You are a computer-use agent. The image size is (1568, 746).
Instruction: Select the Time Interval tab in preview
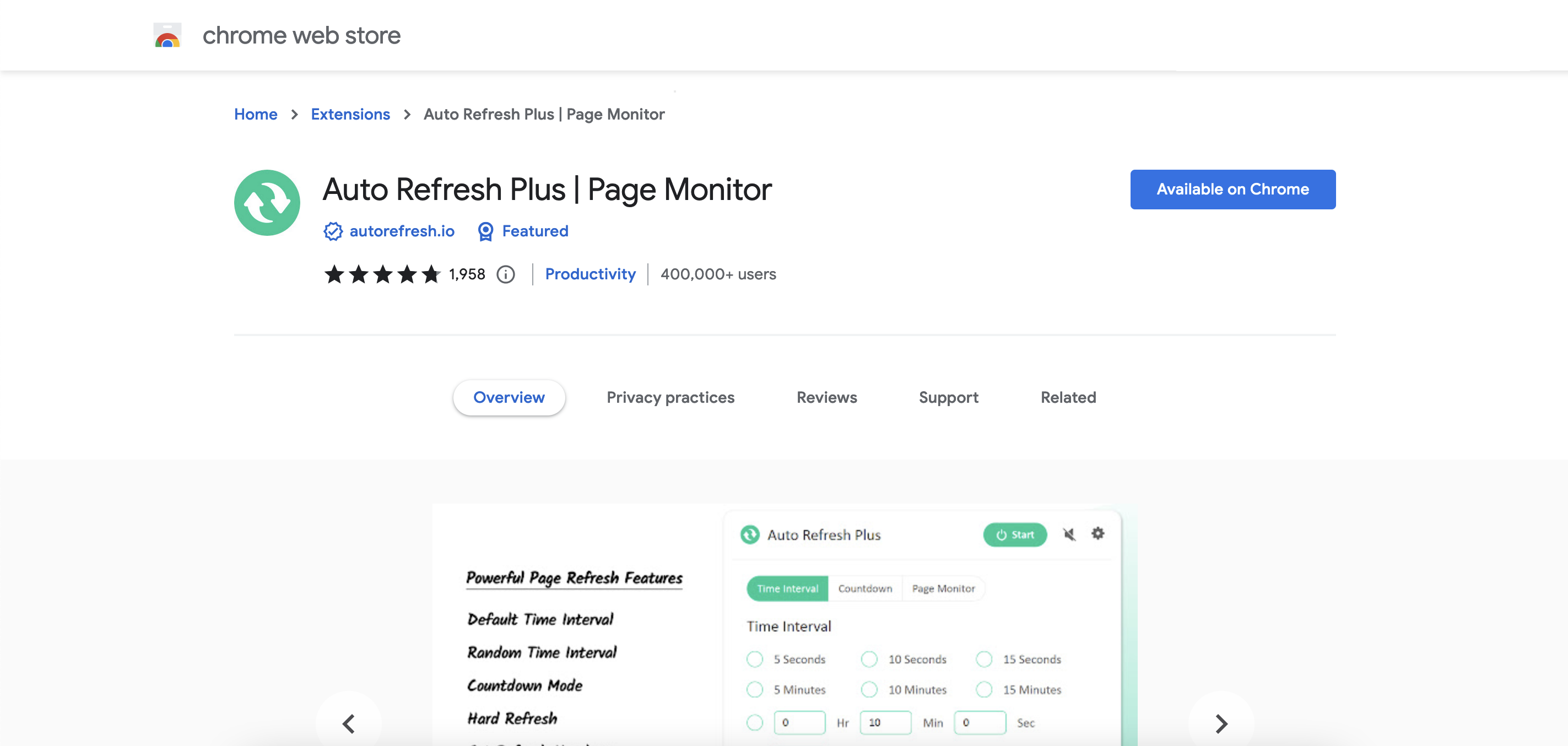coord(788,588)
